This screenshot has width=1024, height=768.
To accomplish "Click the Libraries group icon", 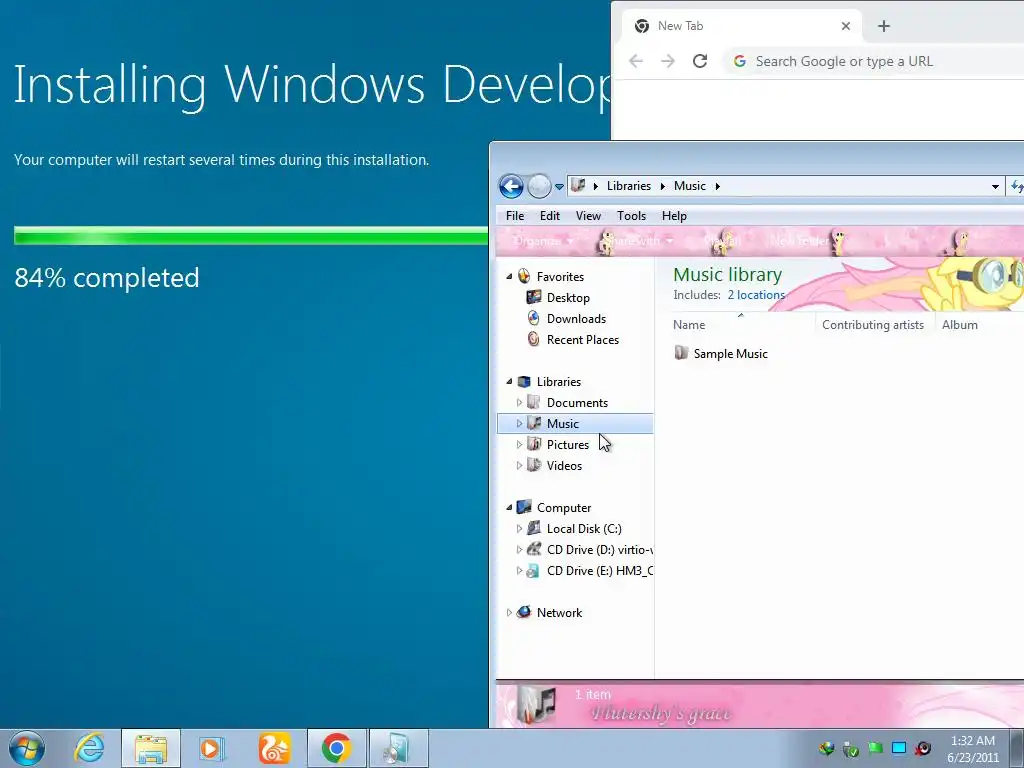I will pyautogui.click(x=524, y=381).
